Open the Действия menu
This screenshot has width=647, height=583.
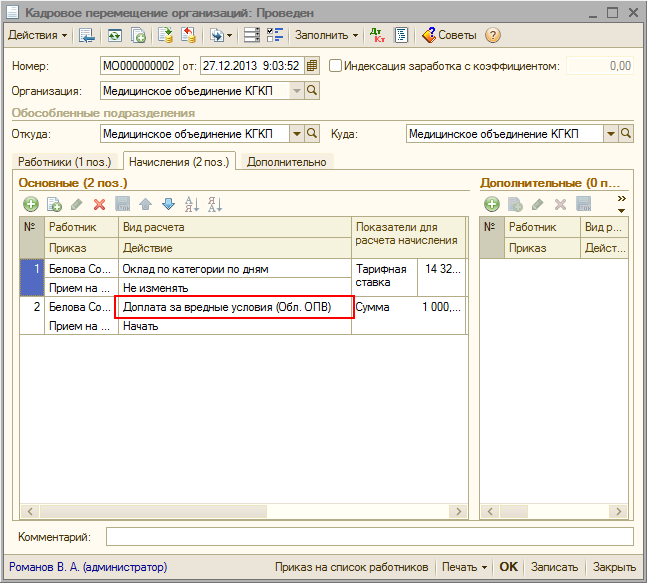37,35
